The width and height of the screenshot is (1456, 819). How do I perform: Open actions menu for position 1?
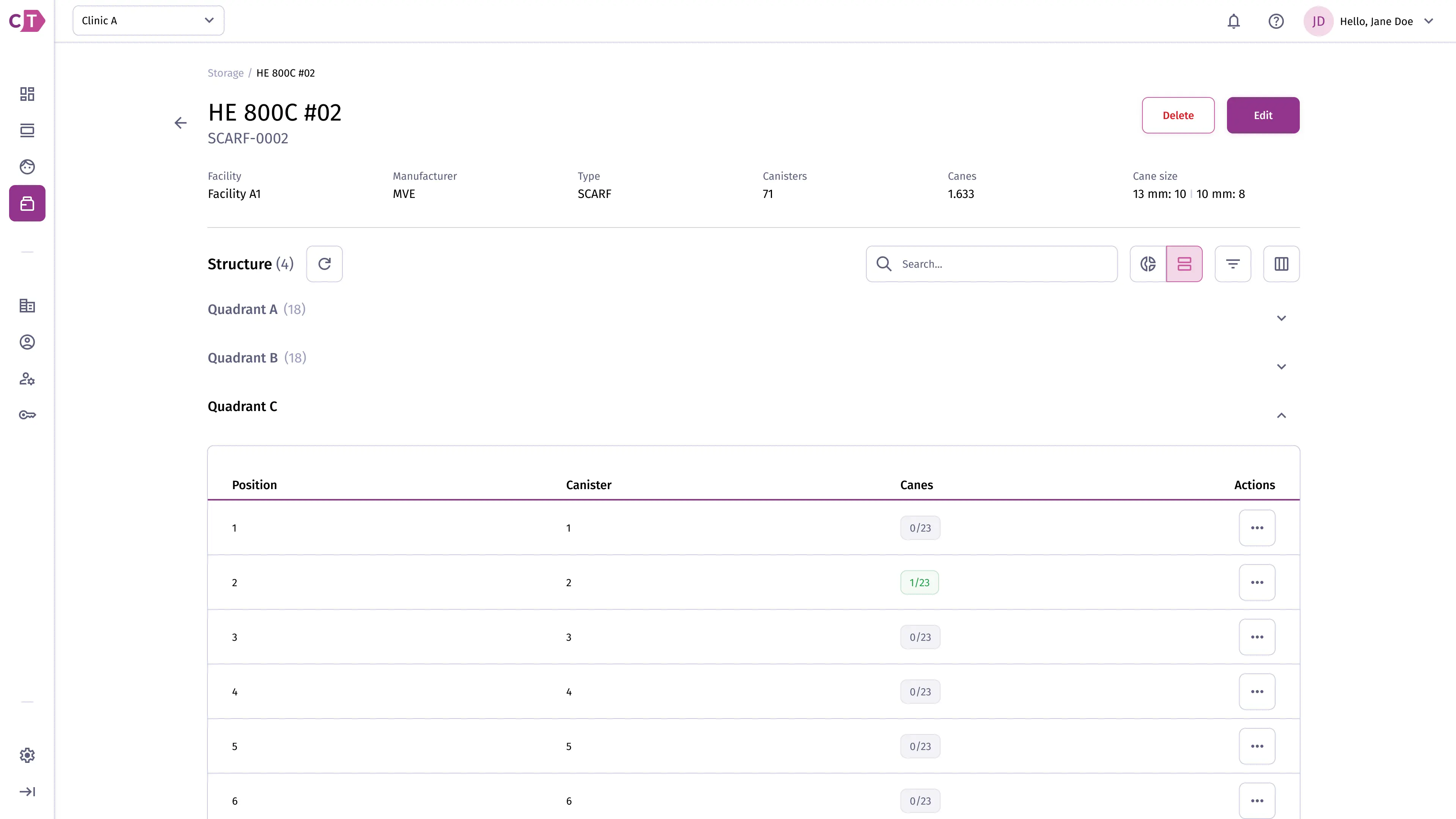pyautogui.click(x=1257, y=528)
